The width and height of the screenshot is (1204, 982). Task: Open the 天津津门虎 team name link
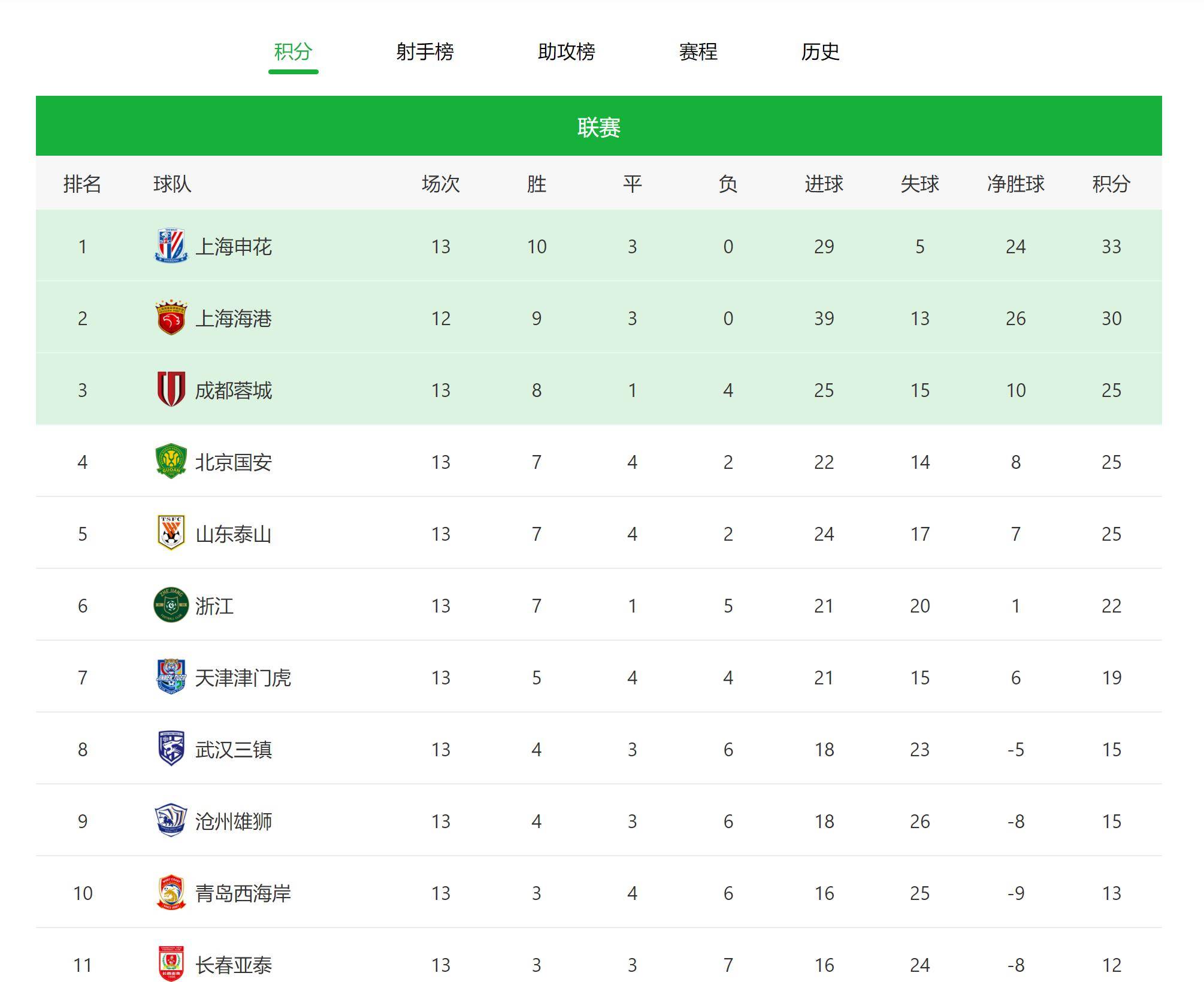[x=243, y=678]
